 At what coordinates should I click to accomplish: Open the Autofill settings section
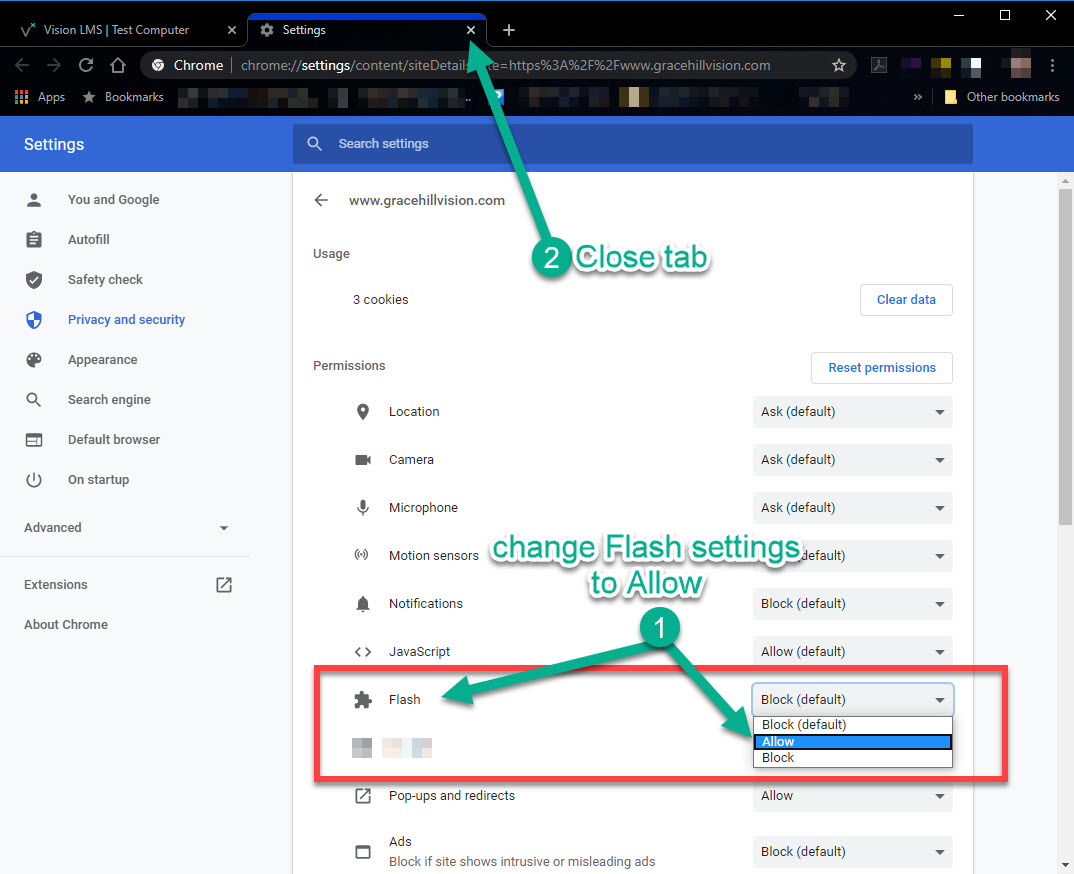click(x=89, y=240)
